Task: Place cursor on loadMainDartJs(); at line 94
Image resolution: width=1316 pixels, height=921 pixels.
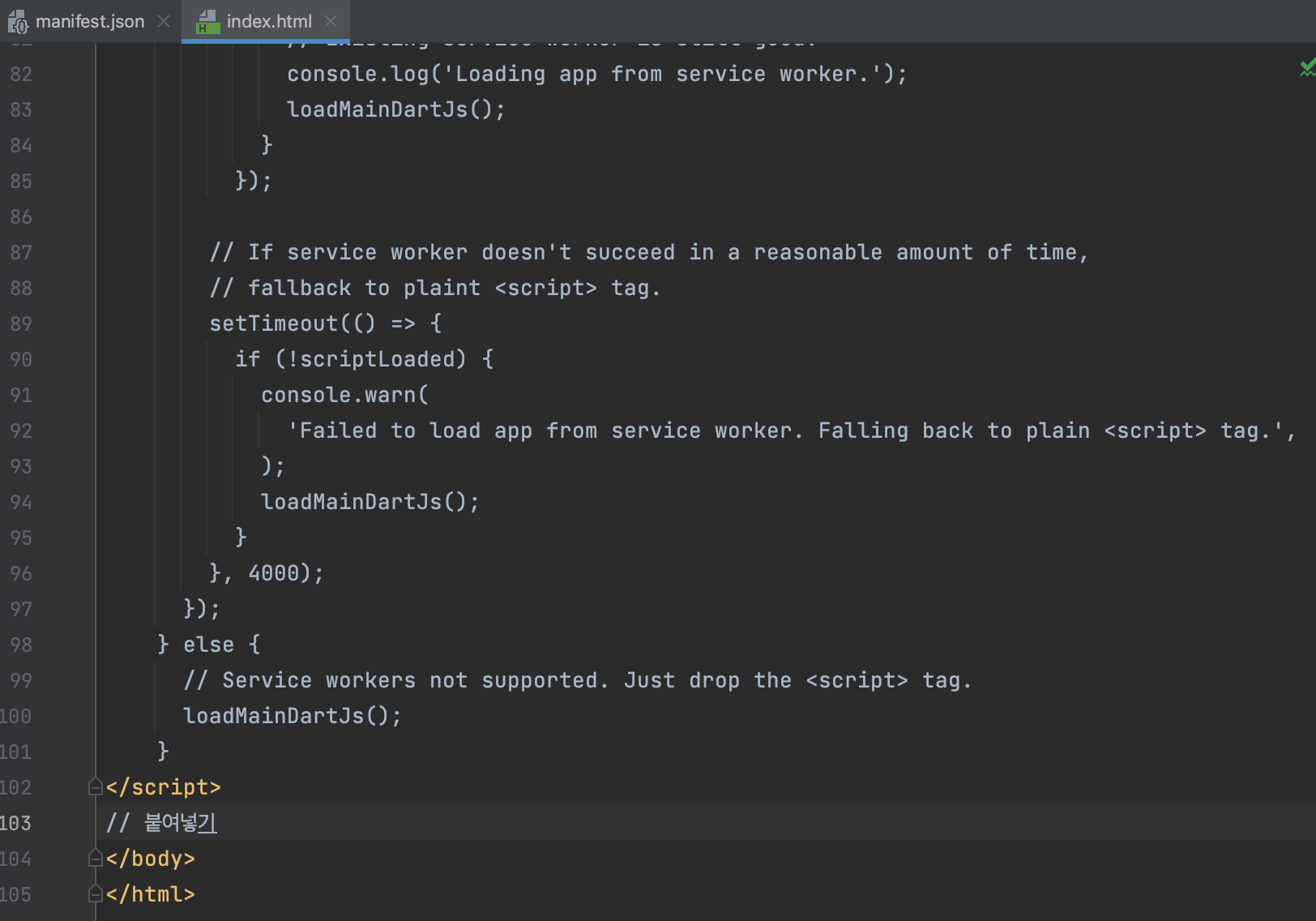Action: click(370, 502)
